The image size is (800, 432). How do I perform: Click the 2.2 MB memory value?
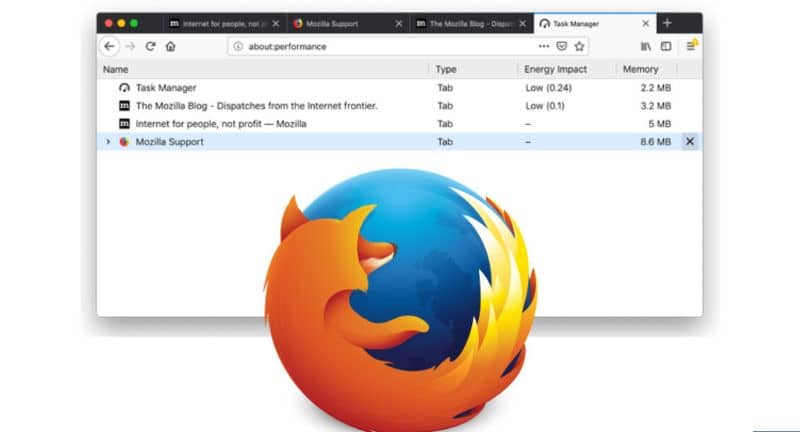(x=656, y=88)
